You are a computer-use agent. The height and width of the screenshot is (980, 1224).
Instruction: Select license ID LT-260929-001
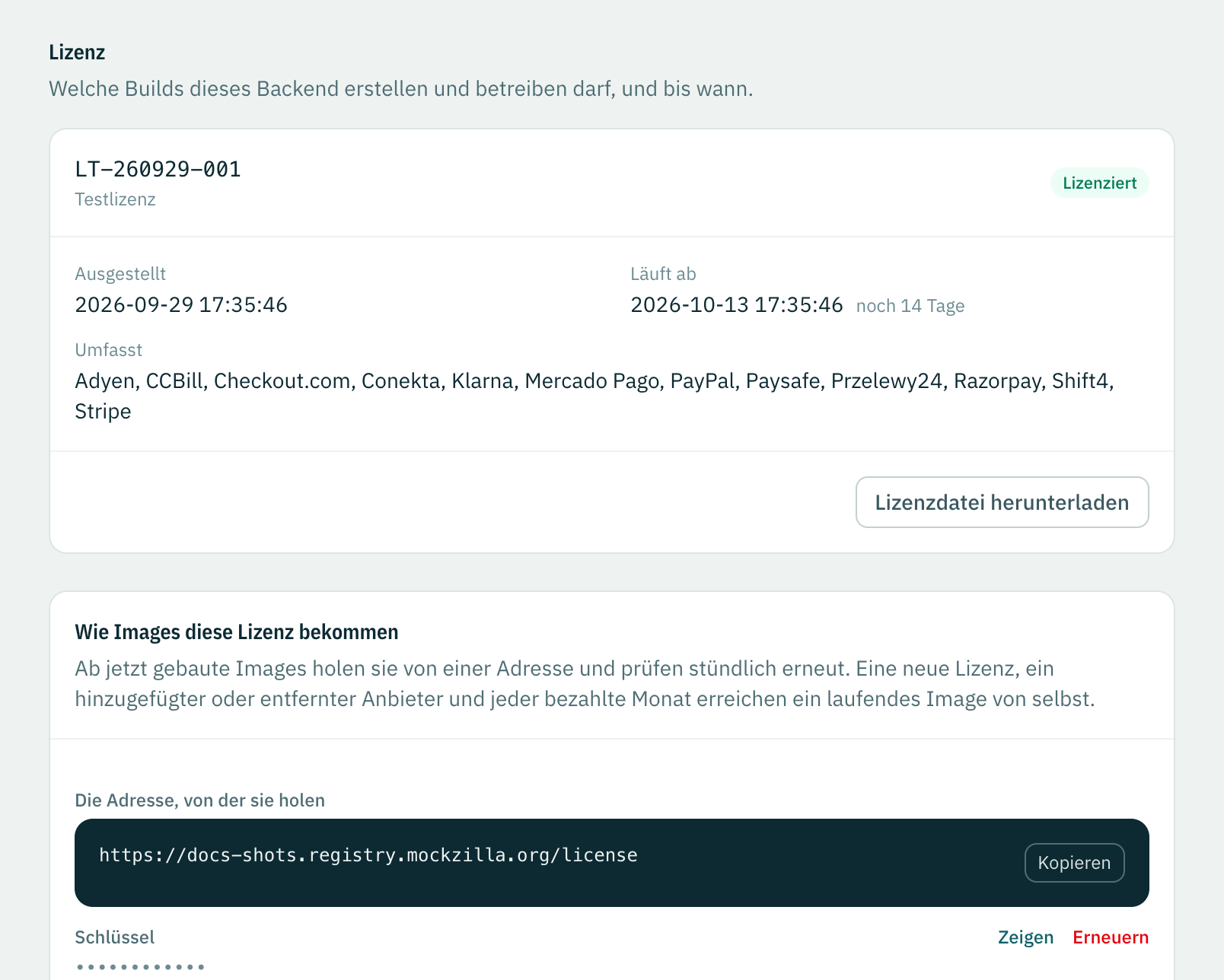[158, 169]
